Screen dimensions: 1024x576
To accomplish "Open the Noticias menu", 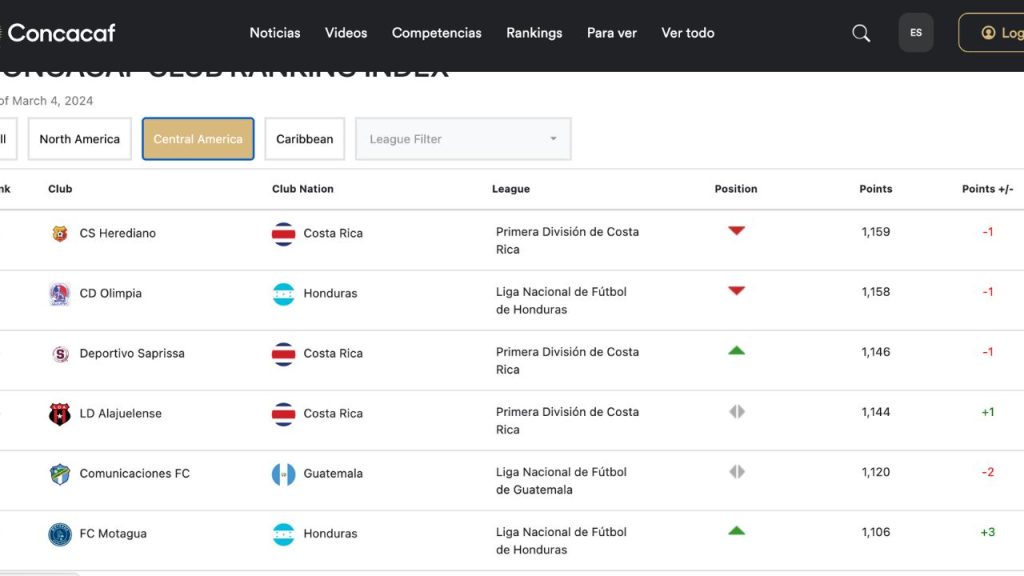I will 275,33.
